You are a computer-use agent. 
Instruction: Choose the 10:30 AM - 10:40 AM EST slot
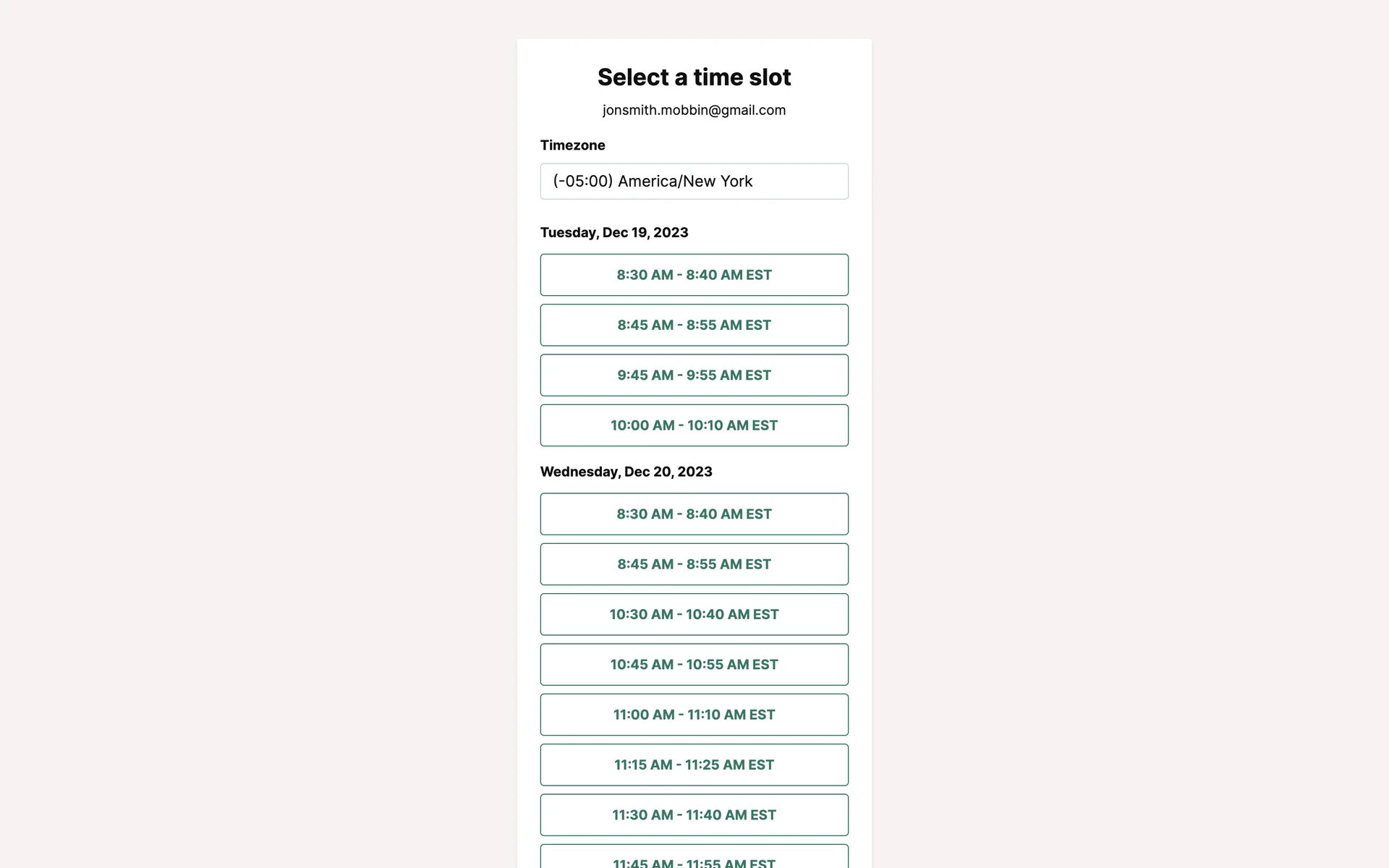pyautogui.click(x=694, y=614)
